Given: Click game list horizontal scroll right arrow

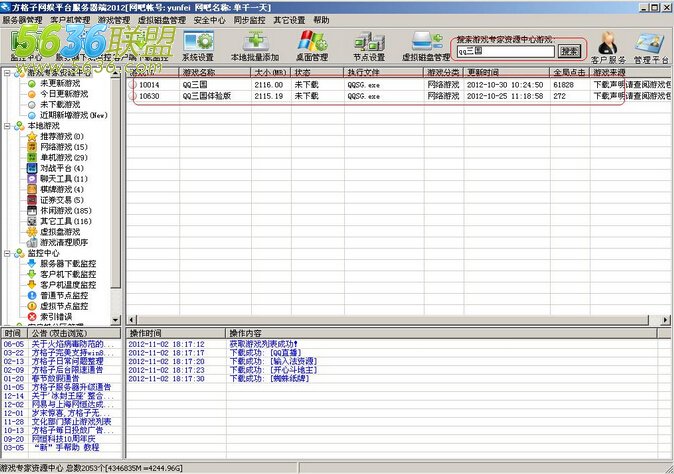Looking at the screenshot, I should [x=665, y=320].
